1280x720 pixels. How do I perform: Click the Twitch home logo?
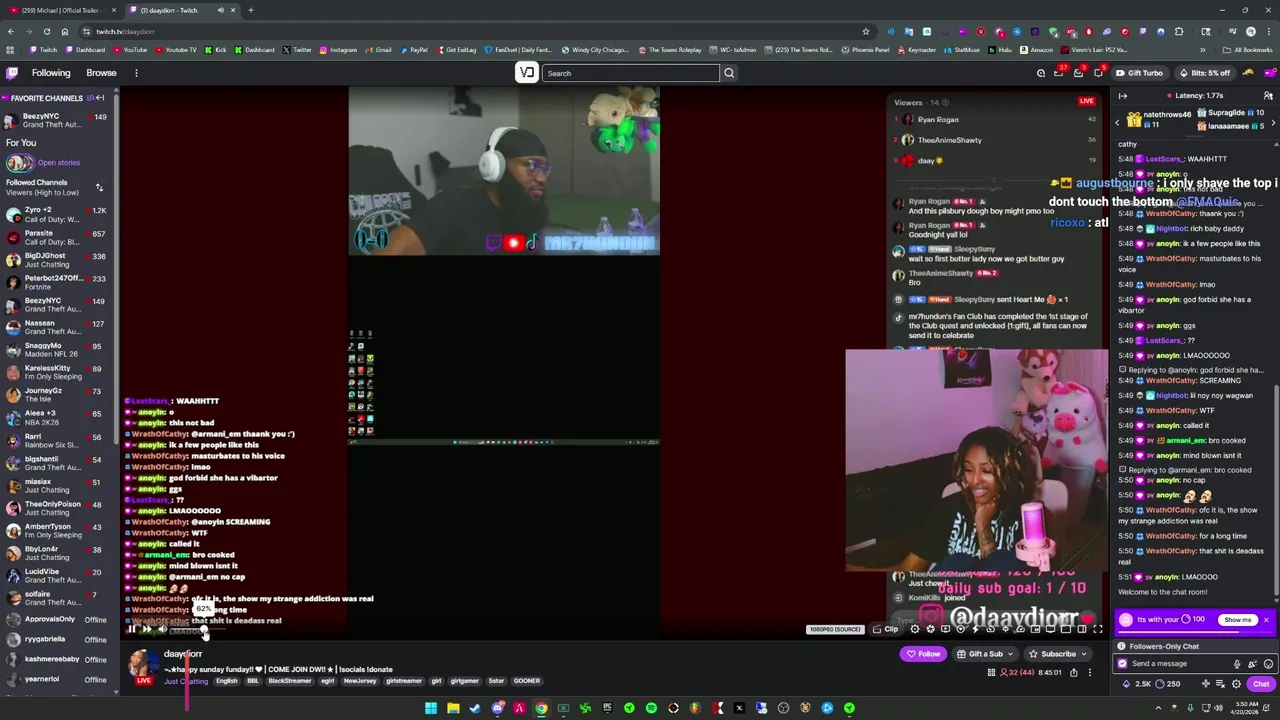point(12,73)
